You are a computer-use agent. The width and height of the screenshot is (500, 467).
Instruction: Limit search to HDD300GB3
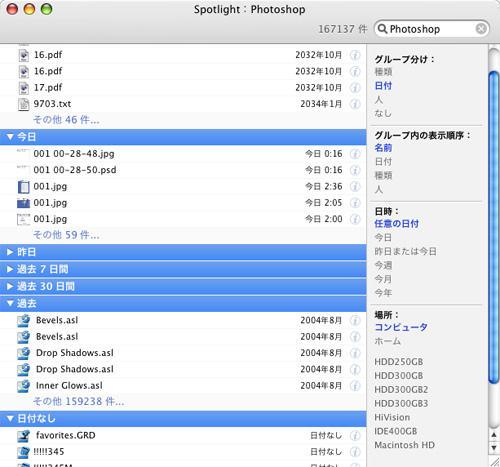pos(401,404)
